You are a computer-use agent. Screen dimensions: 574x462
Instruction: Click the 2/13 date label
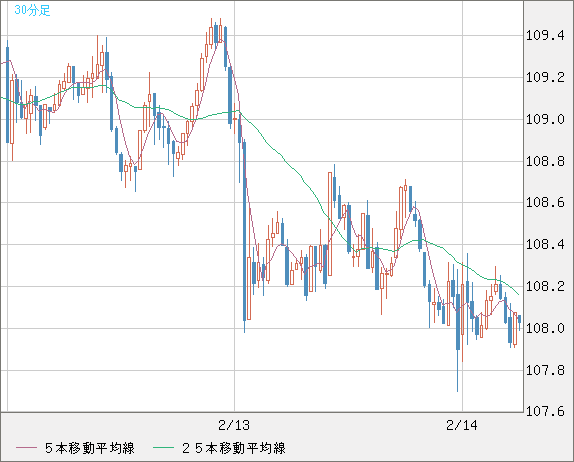pyautogui.click(x=234, y=425)
